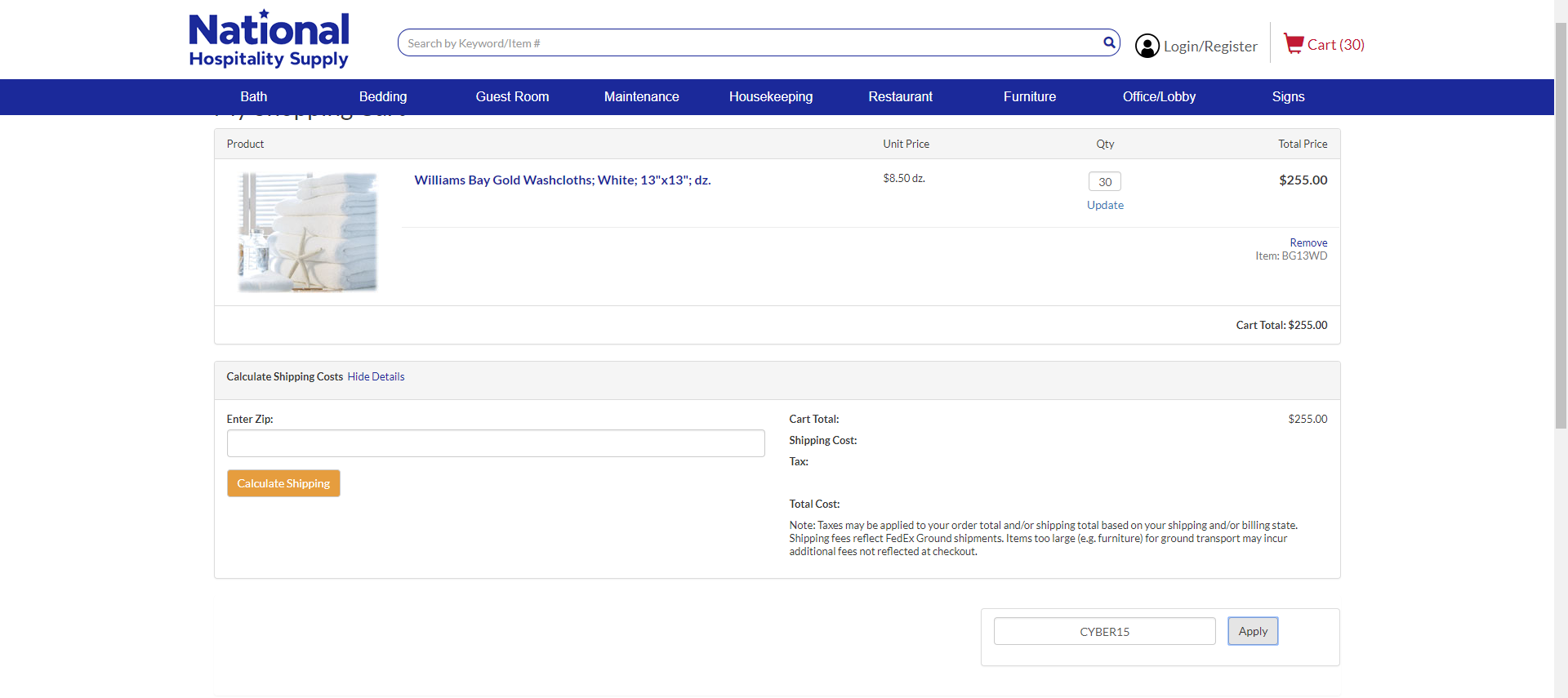Click Update under quantity
The height and width of the screenshot is (698, 1568).
pos(1105,205)
